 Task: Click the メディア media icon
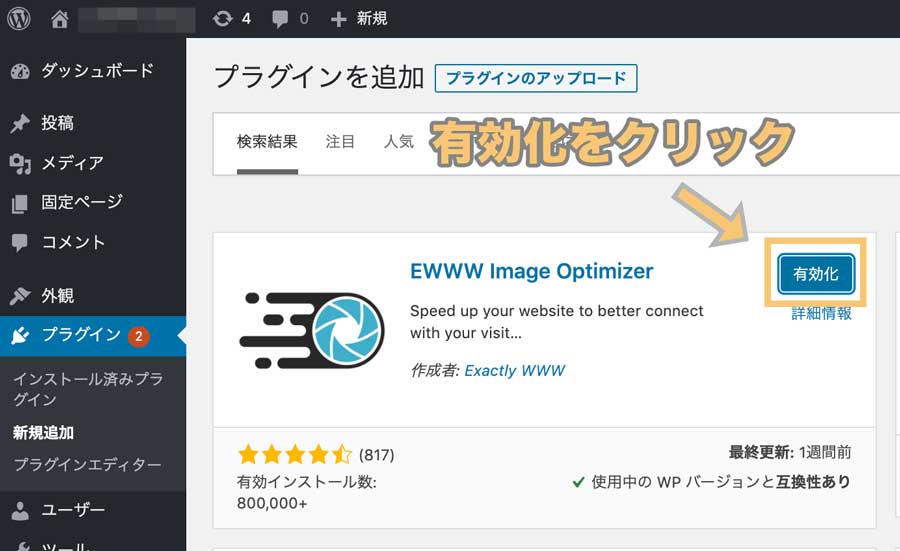pyautogui.click(x=20, y=164)
